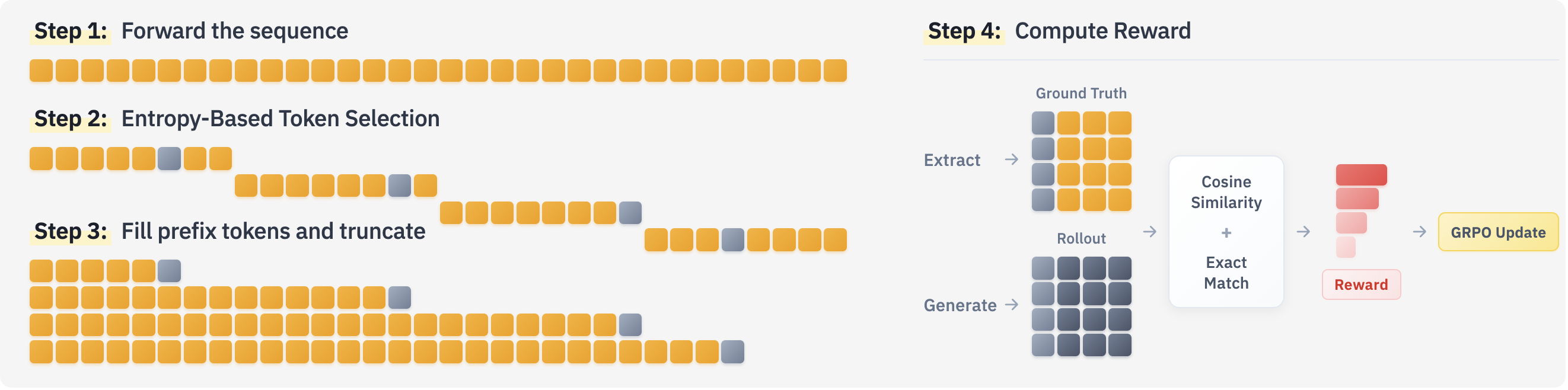Click the arrow entering the Cosine Similarity box

(1150, 232)
